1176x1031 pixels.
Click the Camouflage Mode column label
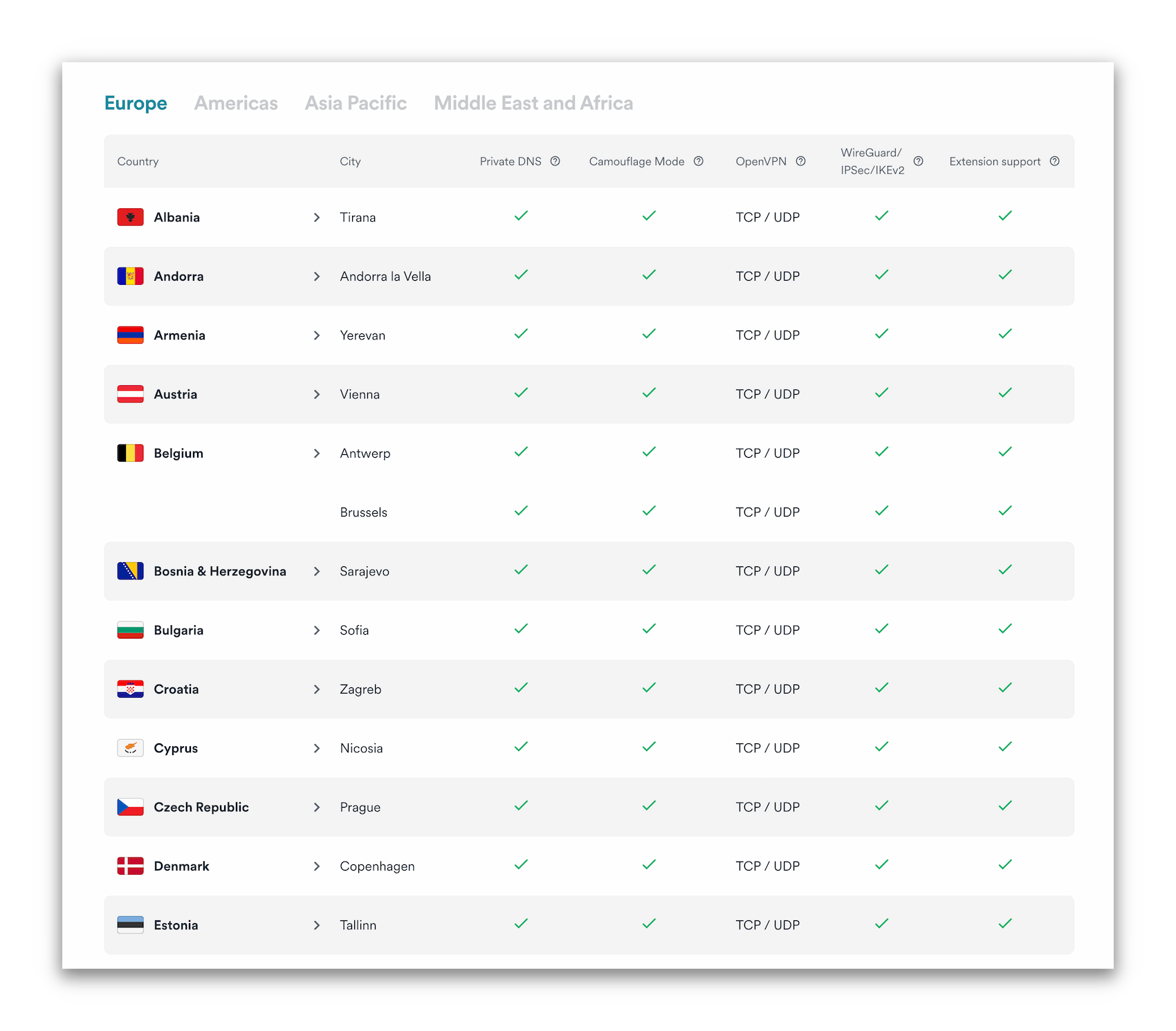tap(636, 161)
